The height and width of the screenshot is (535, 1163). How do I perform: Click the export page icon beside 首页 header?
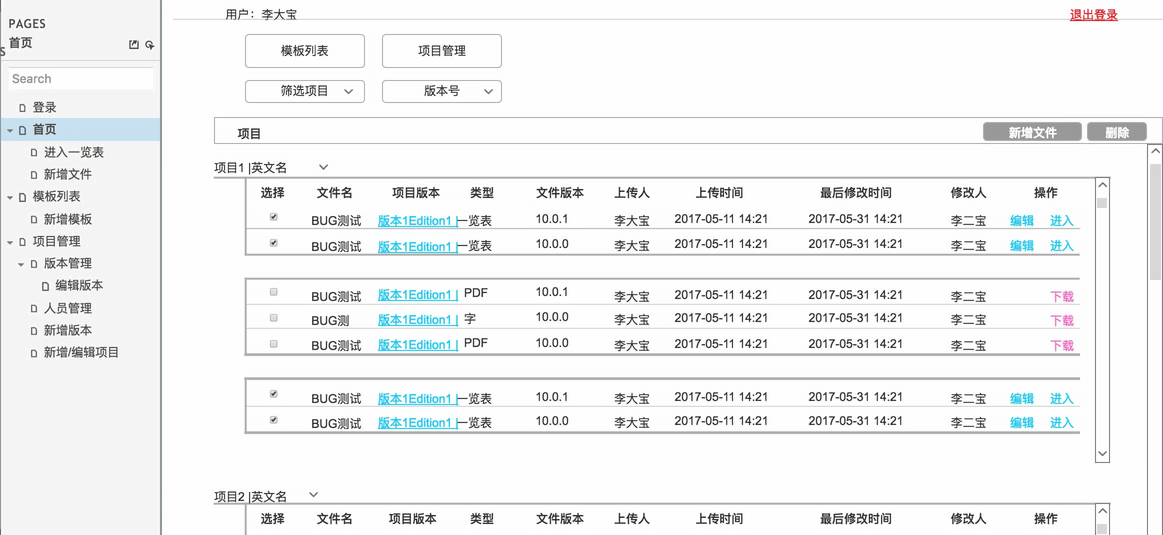pos(134,44)
